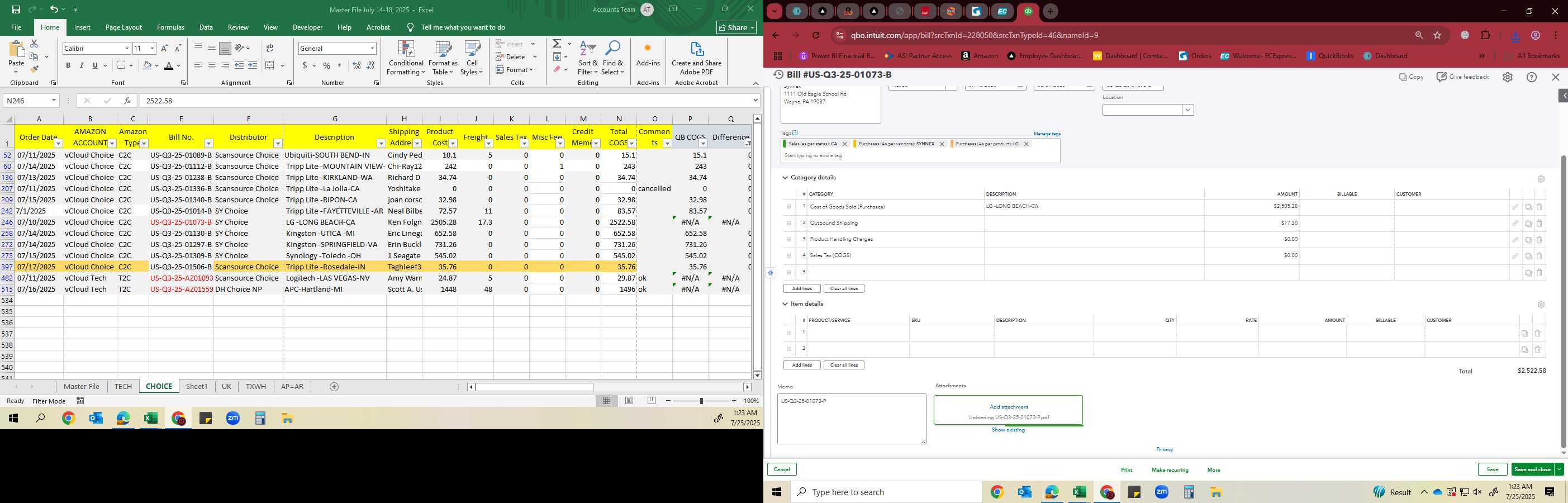Open the Save and close dropdown arrow
This screenshot has width=1568, height=503.
pyautogui.click(x=1559, y=469)
